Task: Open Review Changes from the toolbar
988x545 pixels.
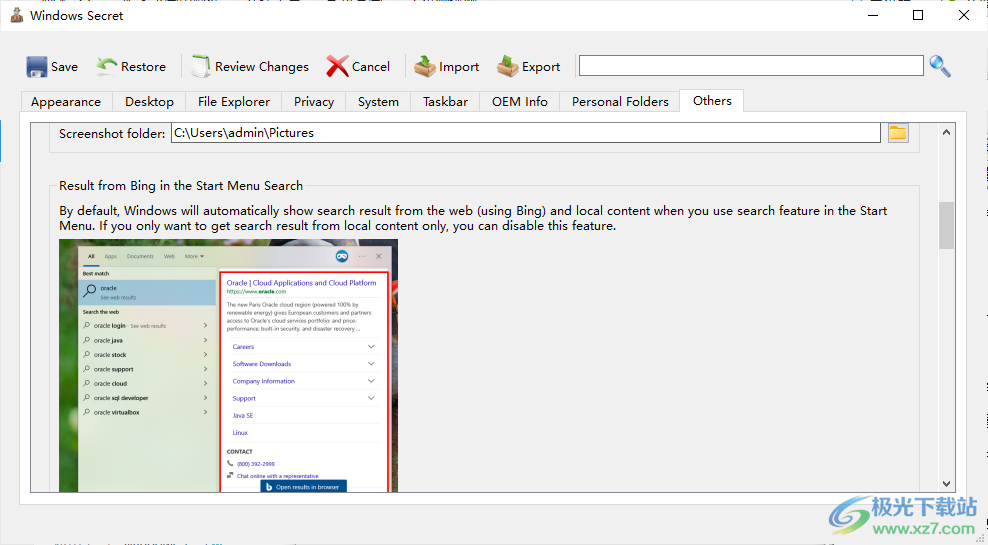Action: tap(250, 67)
